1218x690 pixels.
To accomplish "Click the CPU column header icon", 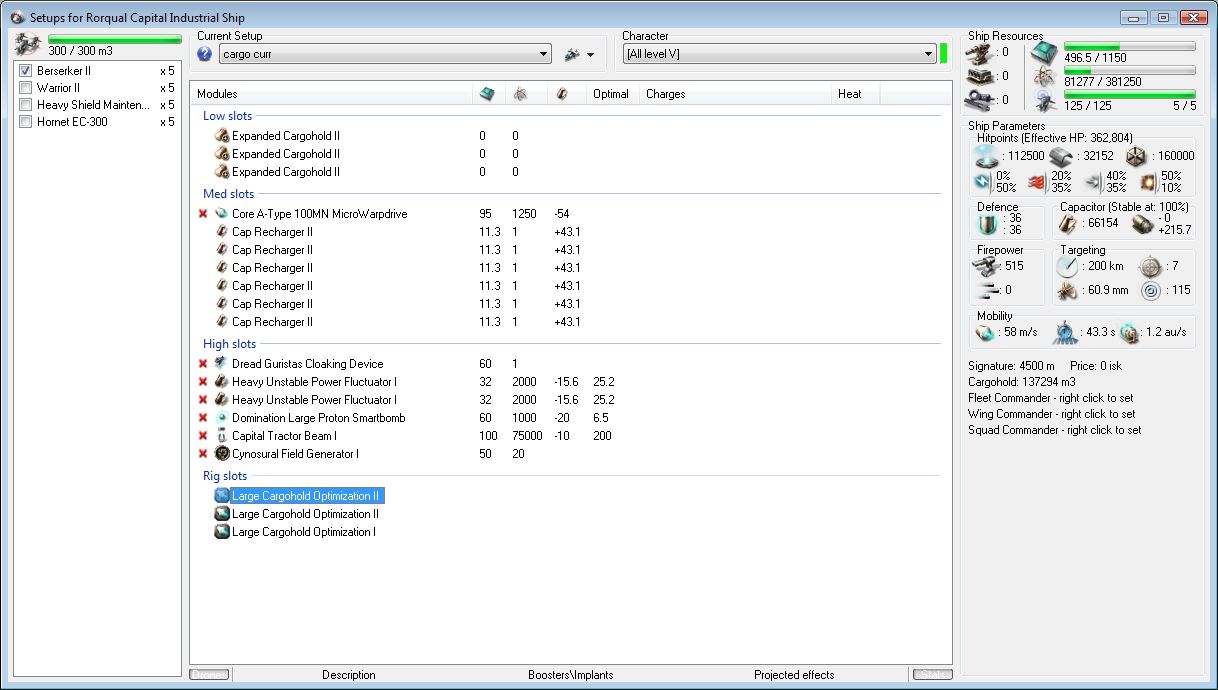I will click(487, 93).
